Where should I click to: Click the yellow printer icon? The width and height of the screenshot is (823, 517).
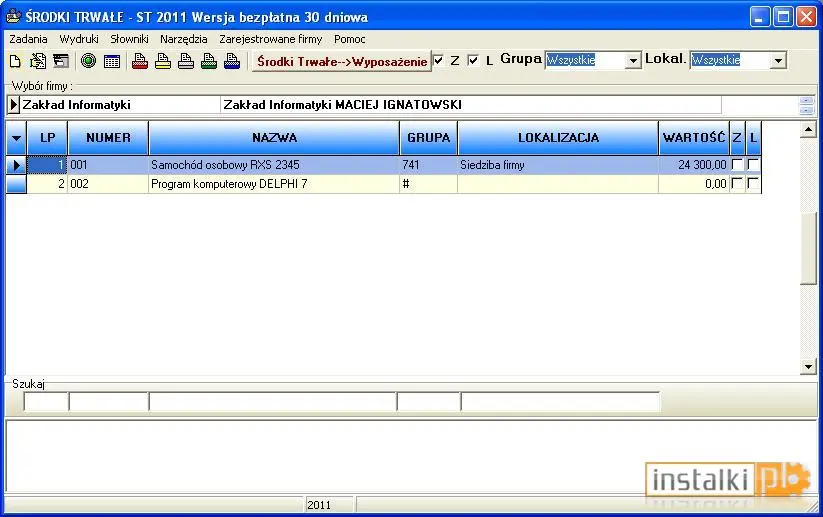click(163, 61)
